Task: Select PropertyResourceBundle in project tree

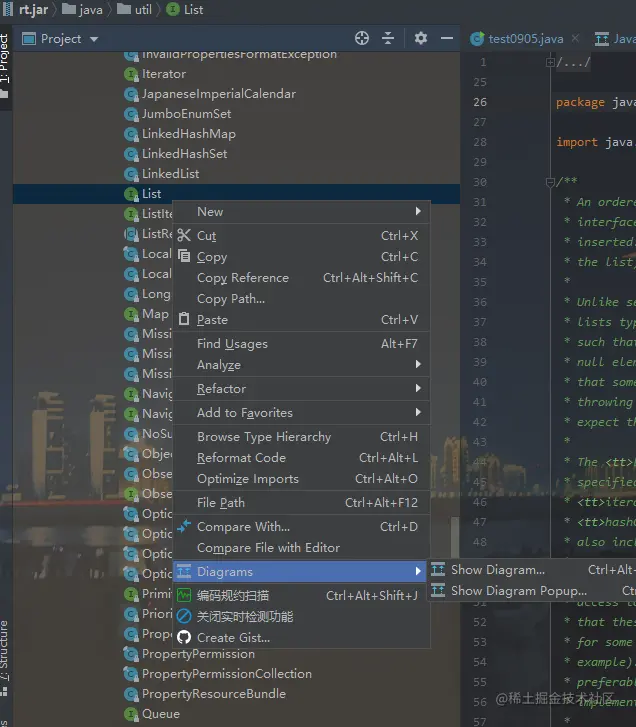Action: click(214, 694)
